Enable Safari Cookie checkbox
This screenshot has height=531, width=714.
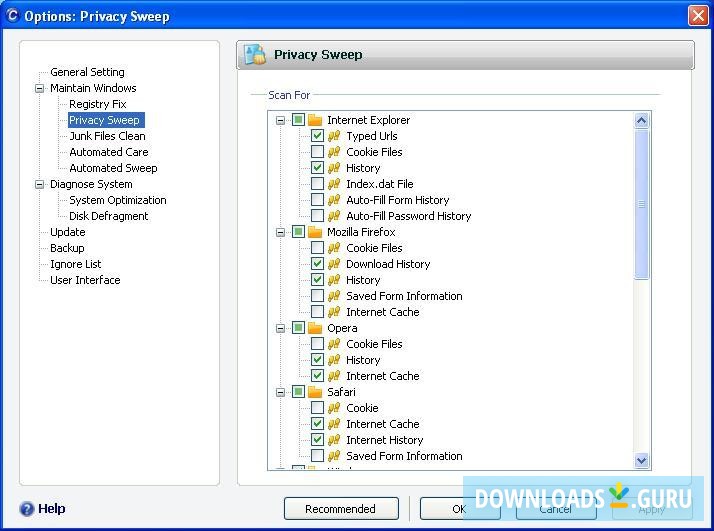pyautogui.click(x=317, y=408)
